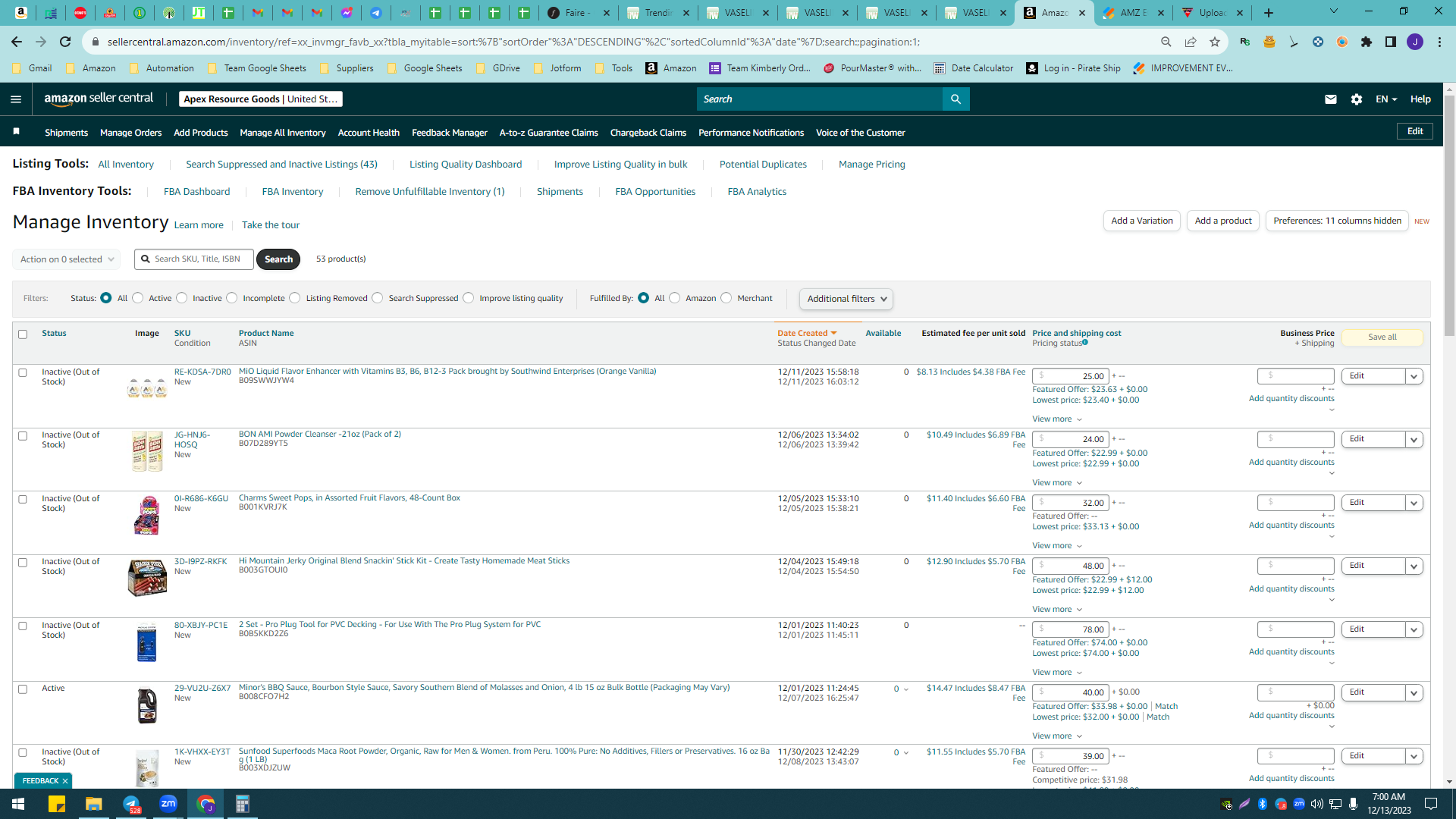Click the inventory Search button

click(x=278, y=259)
